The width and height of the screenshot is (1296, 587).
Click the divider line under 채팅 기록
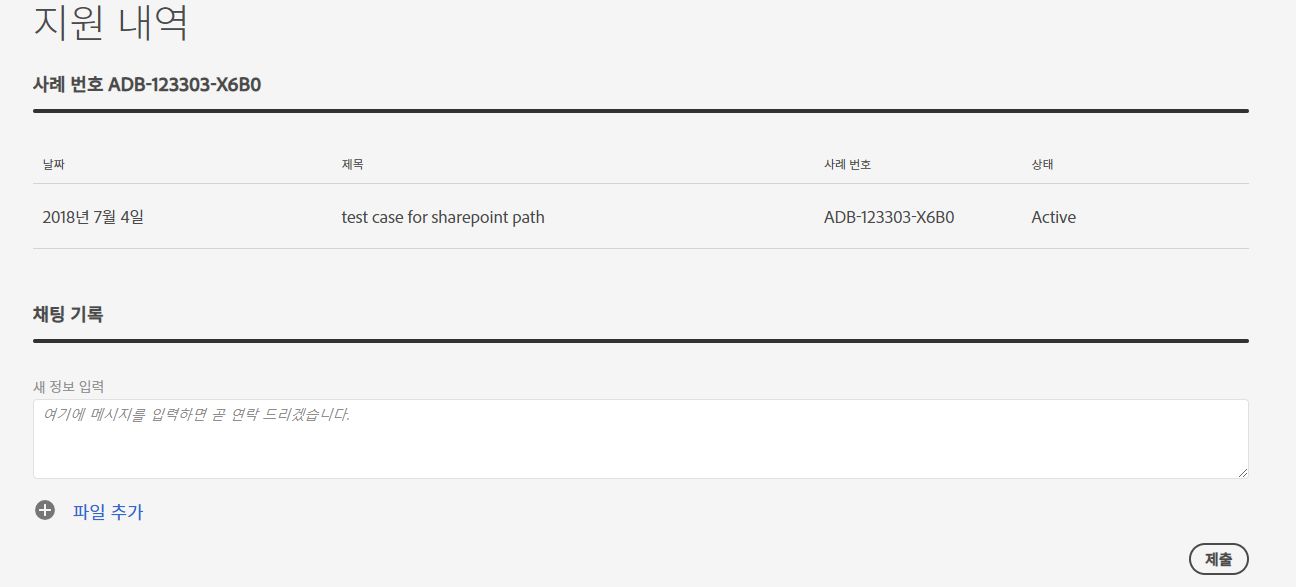[x=641, y=341]
